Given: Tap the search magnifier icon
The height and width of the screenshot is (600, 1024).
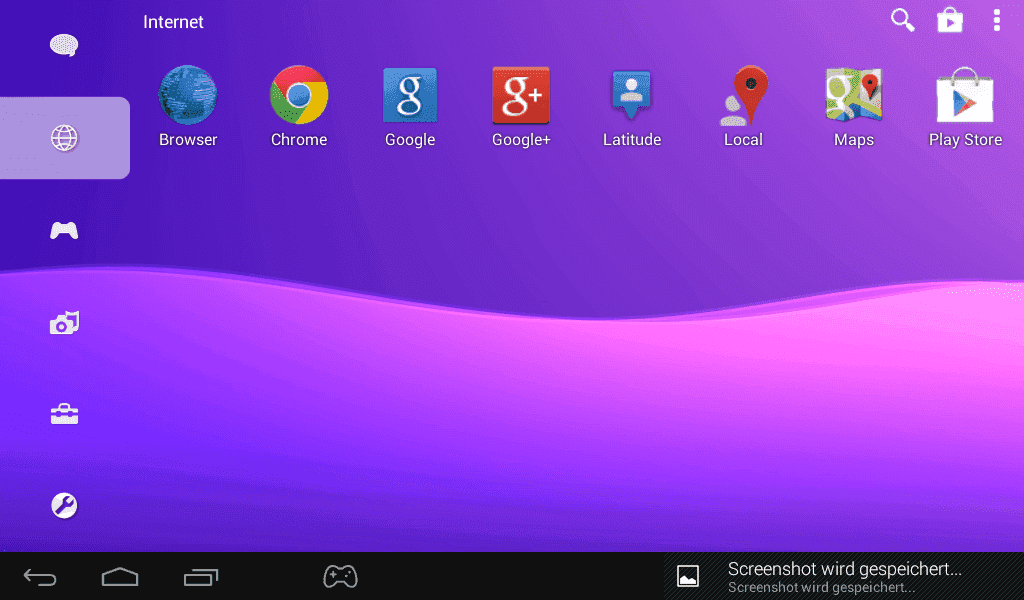Looking at the screenshot, I should point(903,20).
